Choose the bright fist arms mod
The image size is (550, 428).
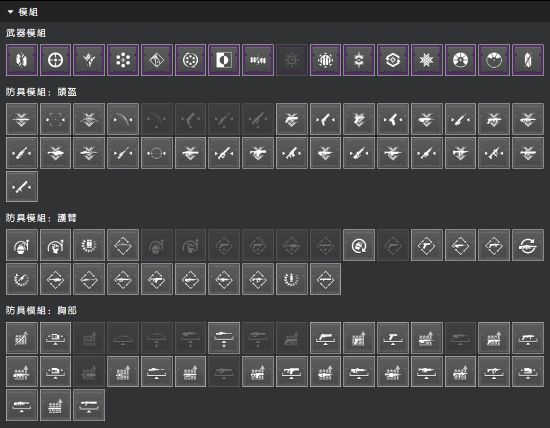pos(55,245)
